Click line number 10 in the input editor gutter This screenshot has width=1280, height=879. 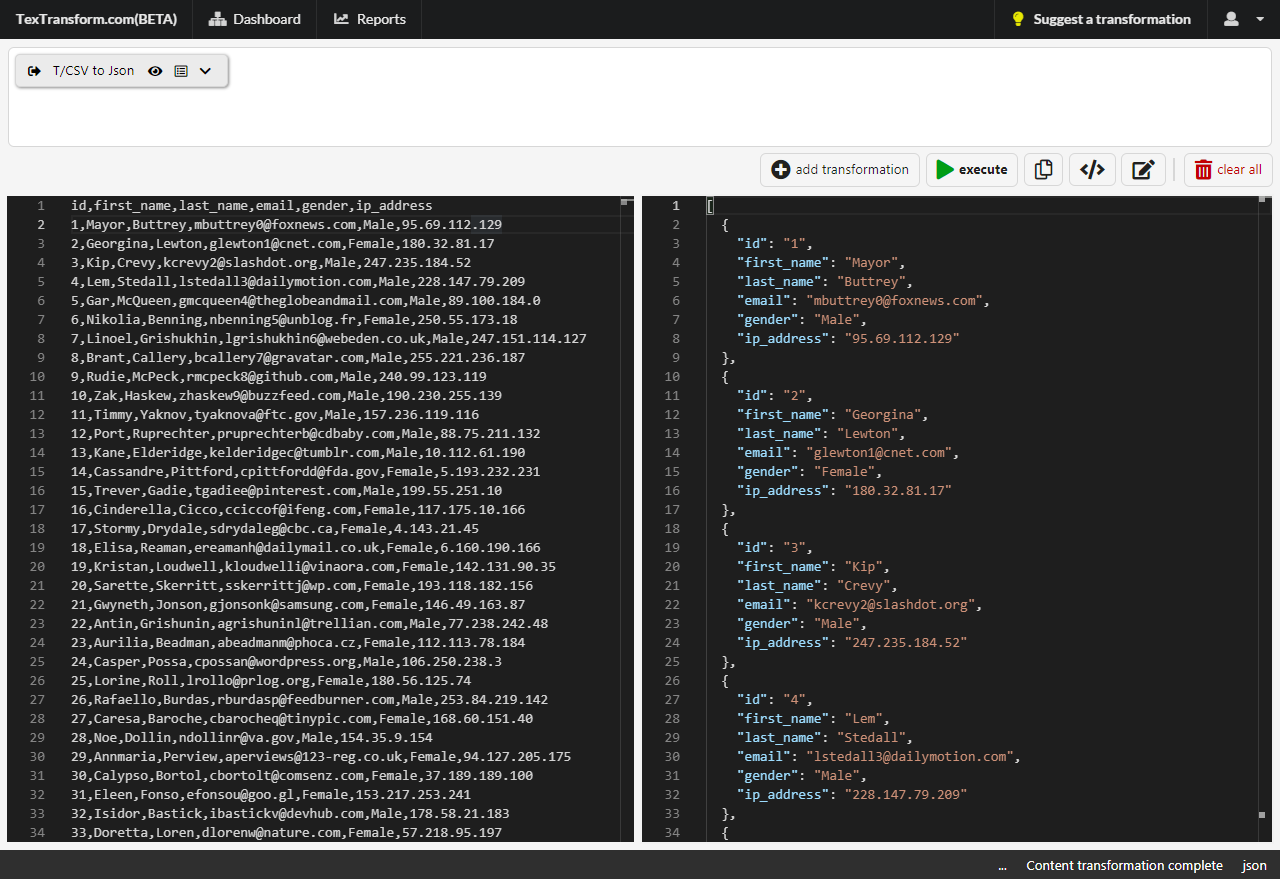point(37,377)
